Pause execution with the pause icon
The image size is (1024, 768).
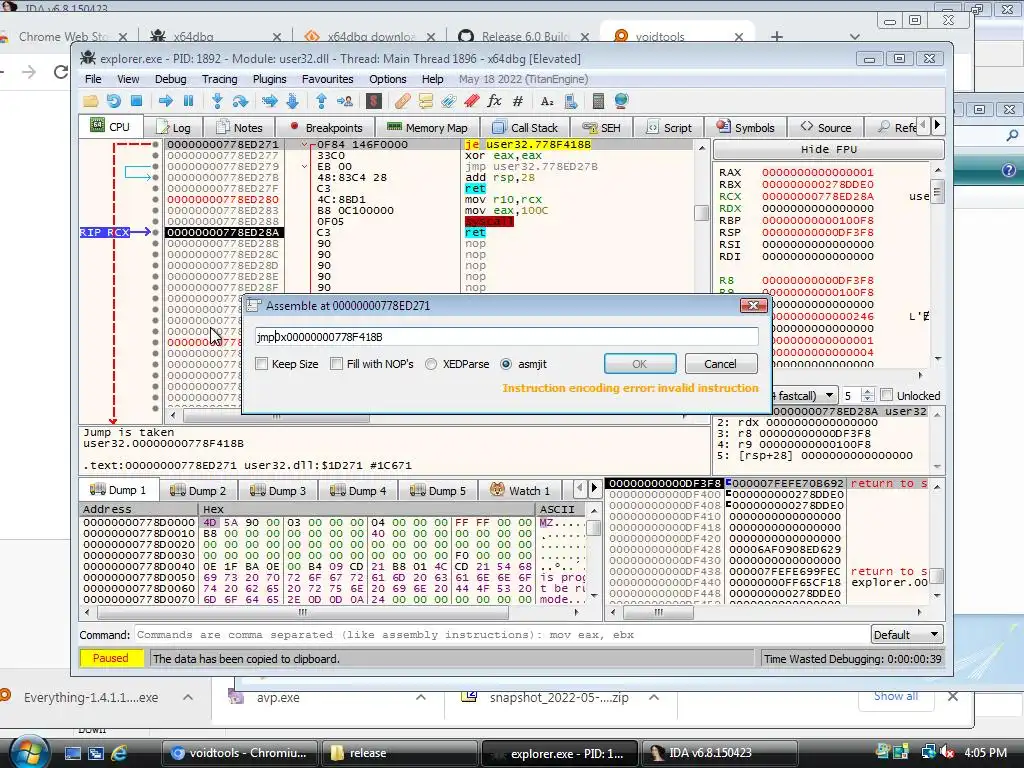[x=189, y=101]
